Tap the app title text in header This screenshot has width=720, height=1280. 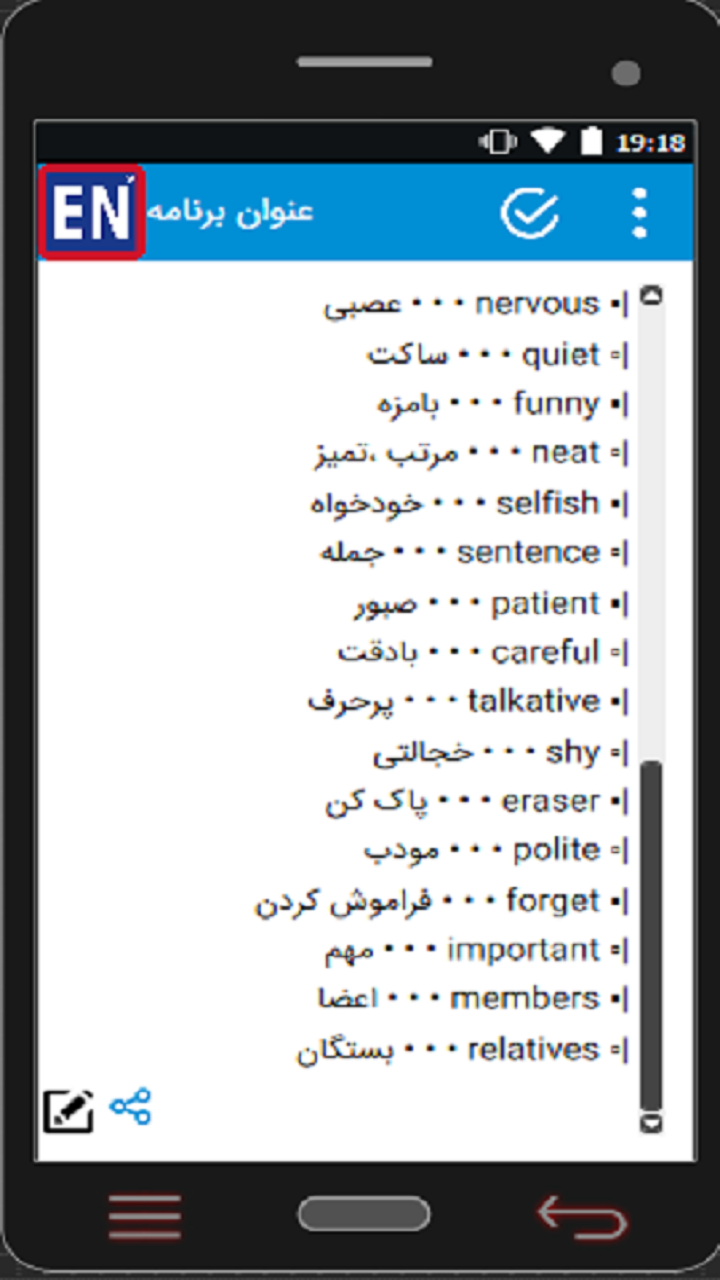click(231, 212)
